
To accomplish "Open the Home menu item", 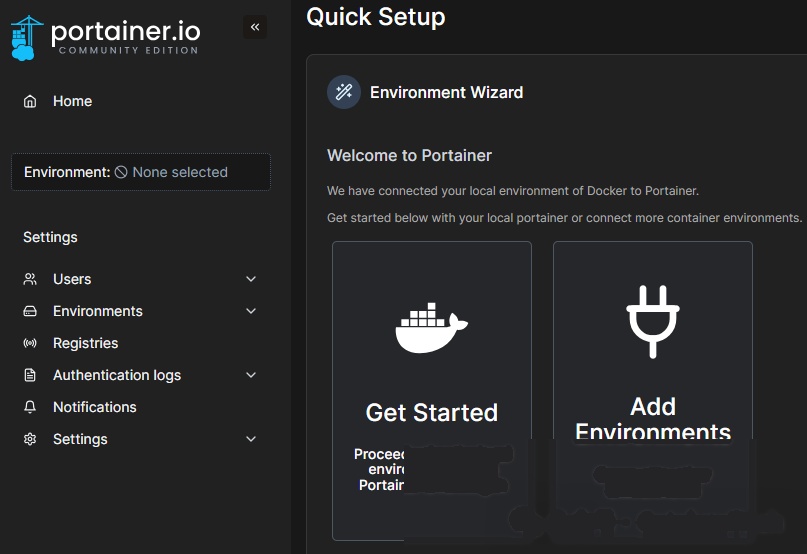I will (x=73, y=101).
